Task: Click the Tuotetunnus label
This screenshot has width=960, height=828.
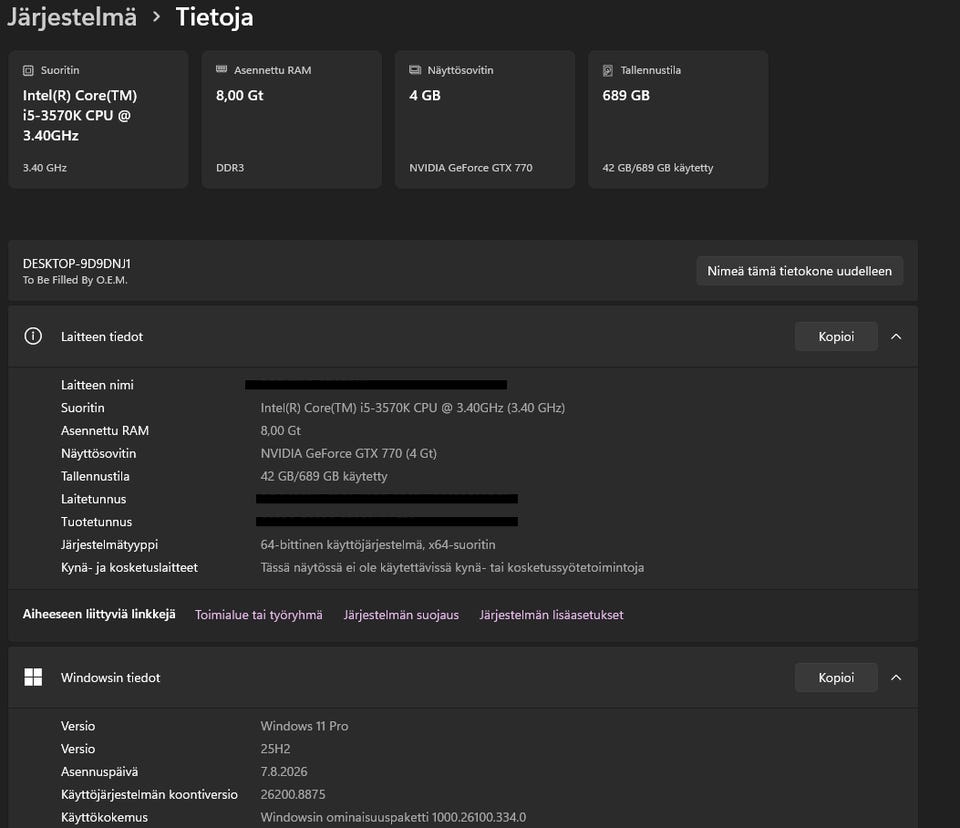Action: point(96,522)
